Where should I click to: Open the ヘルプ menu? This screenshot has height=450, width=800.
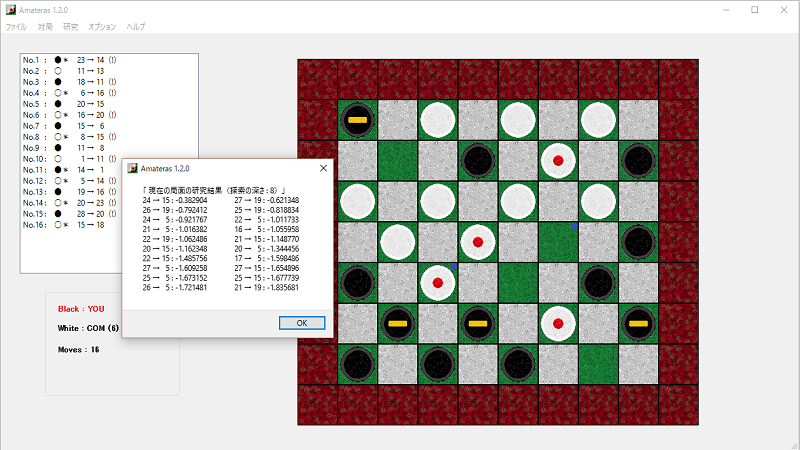tap(136, 27)
